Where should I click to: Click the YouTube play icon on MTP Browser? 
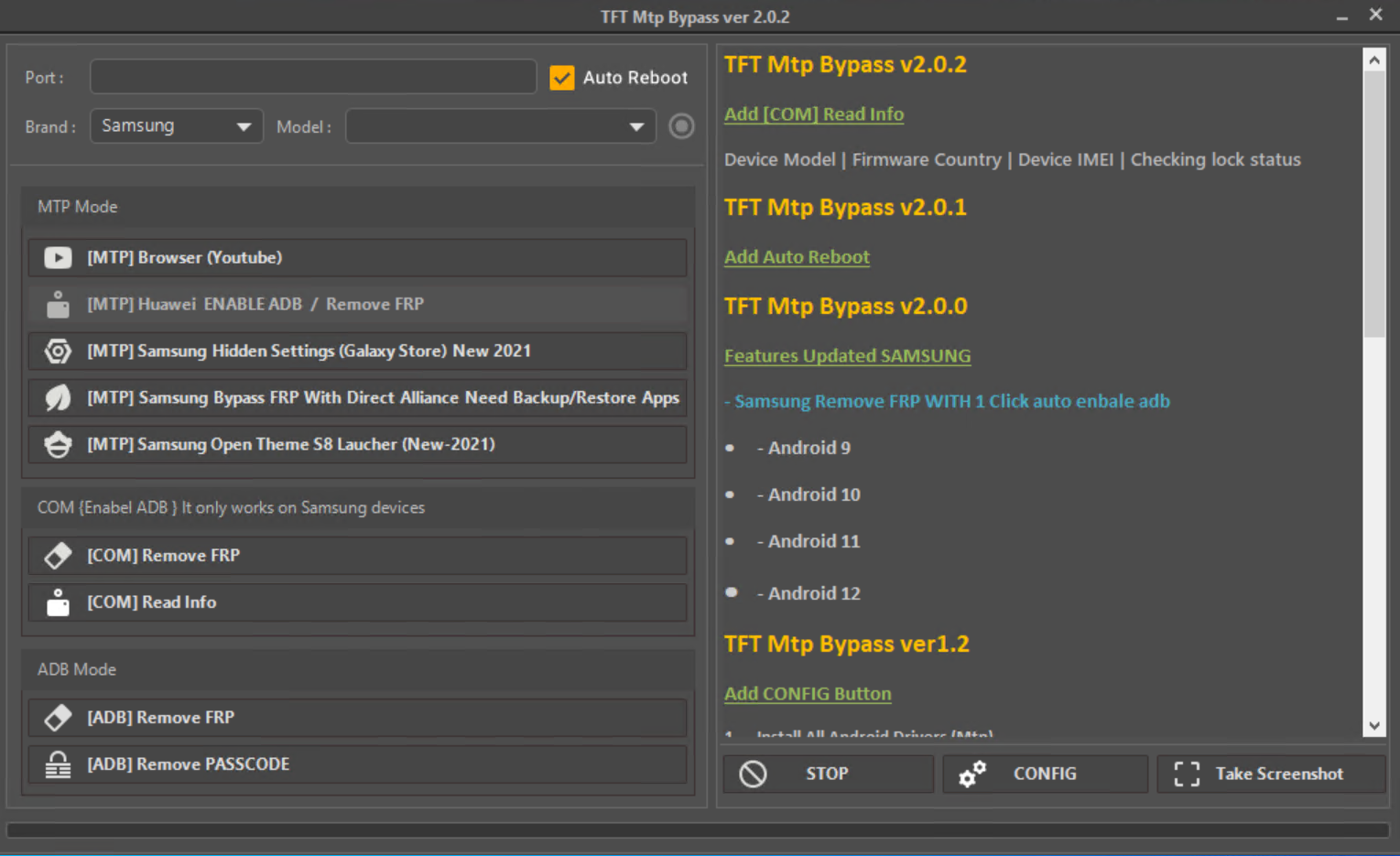coord(58,257)
